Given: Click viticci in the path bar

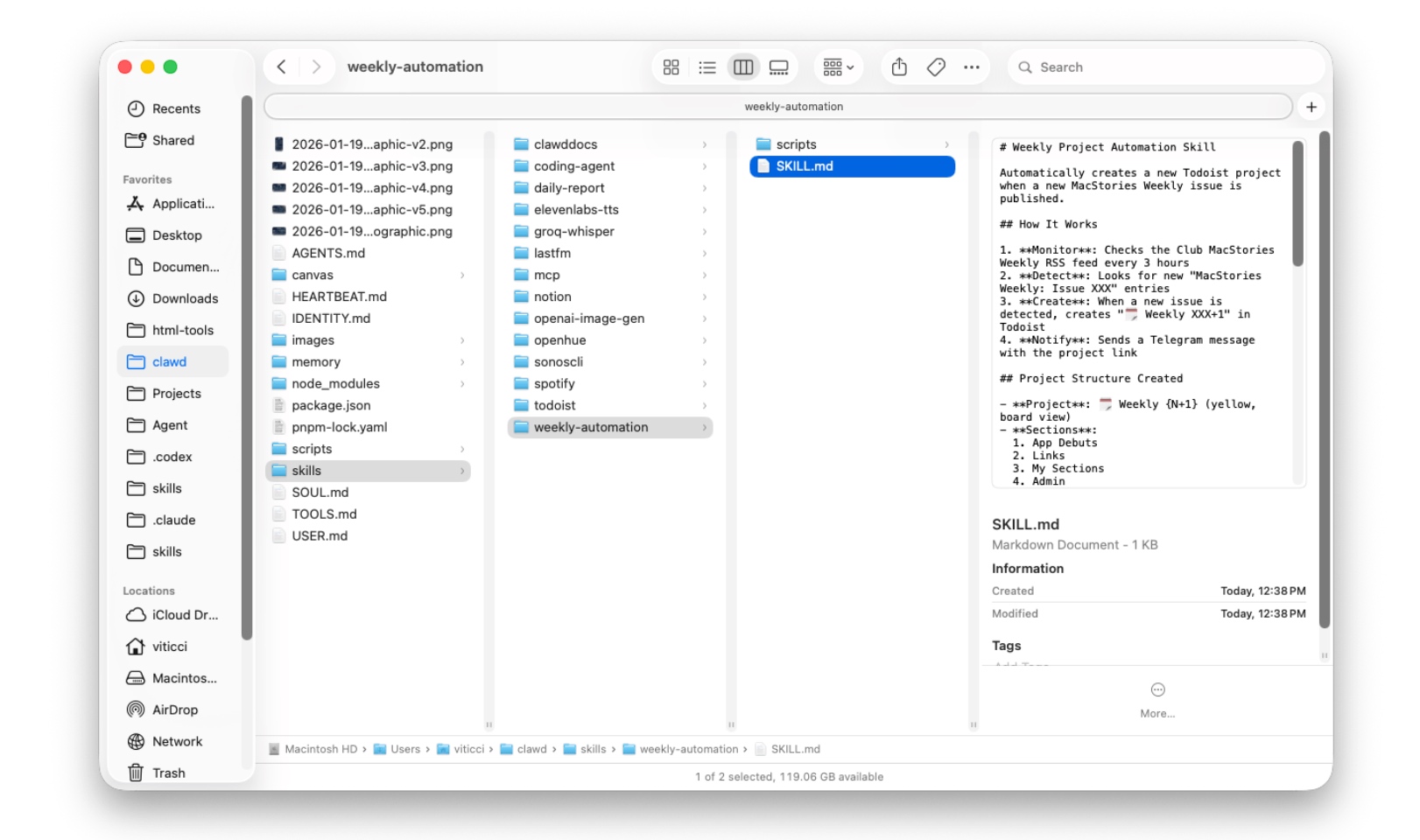Looking at the screenshot, I should (461, 749).
